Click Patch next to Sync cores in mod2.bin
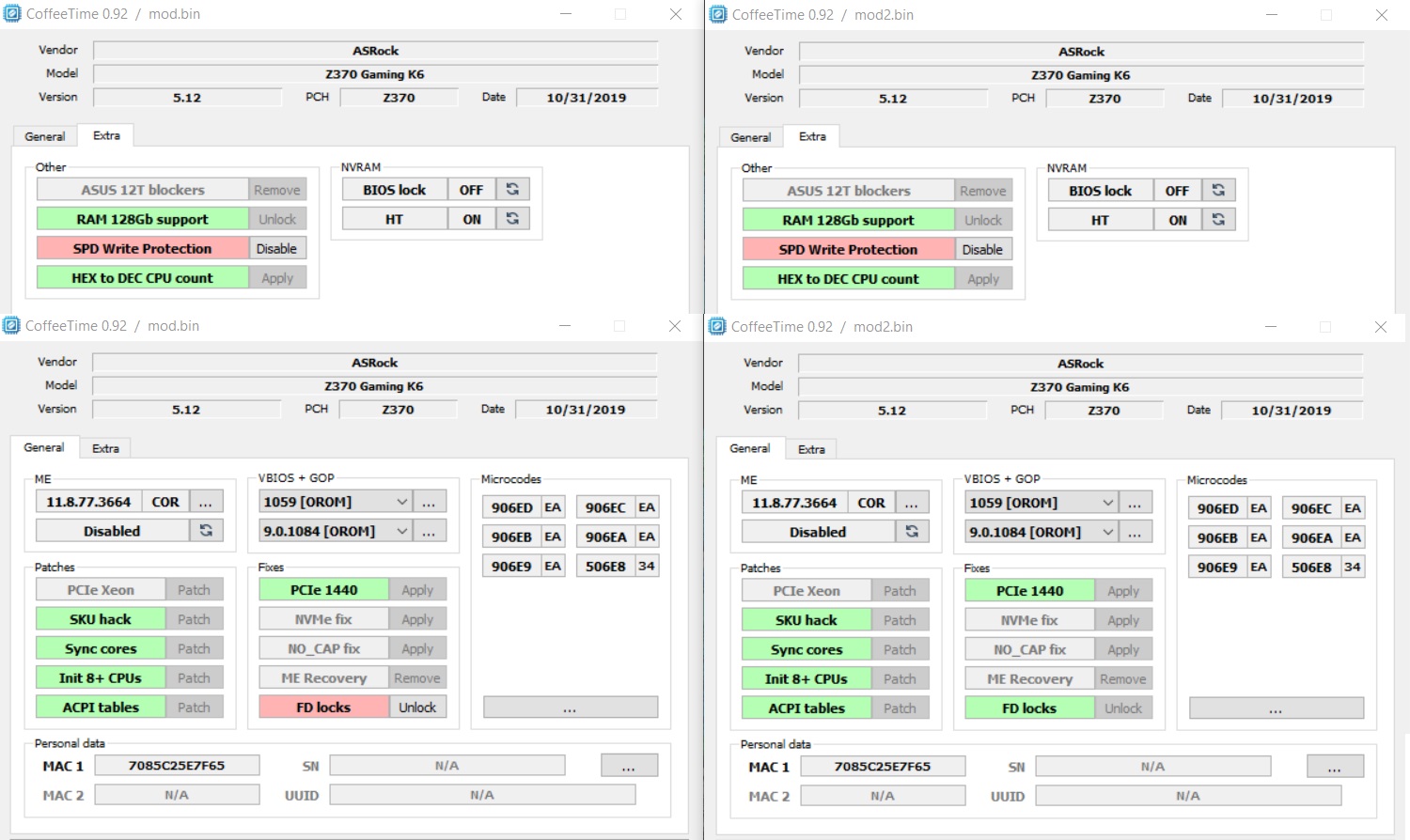 [900, 649]
